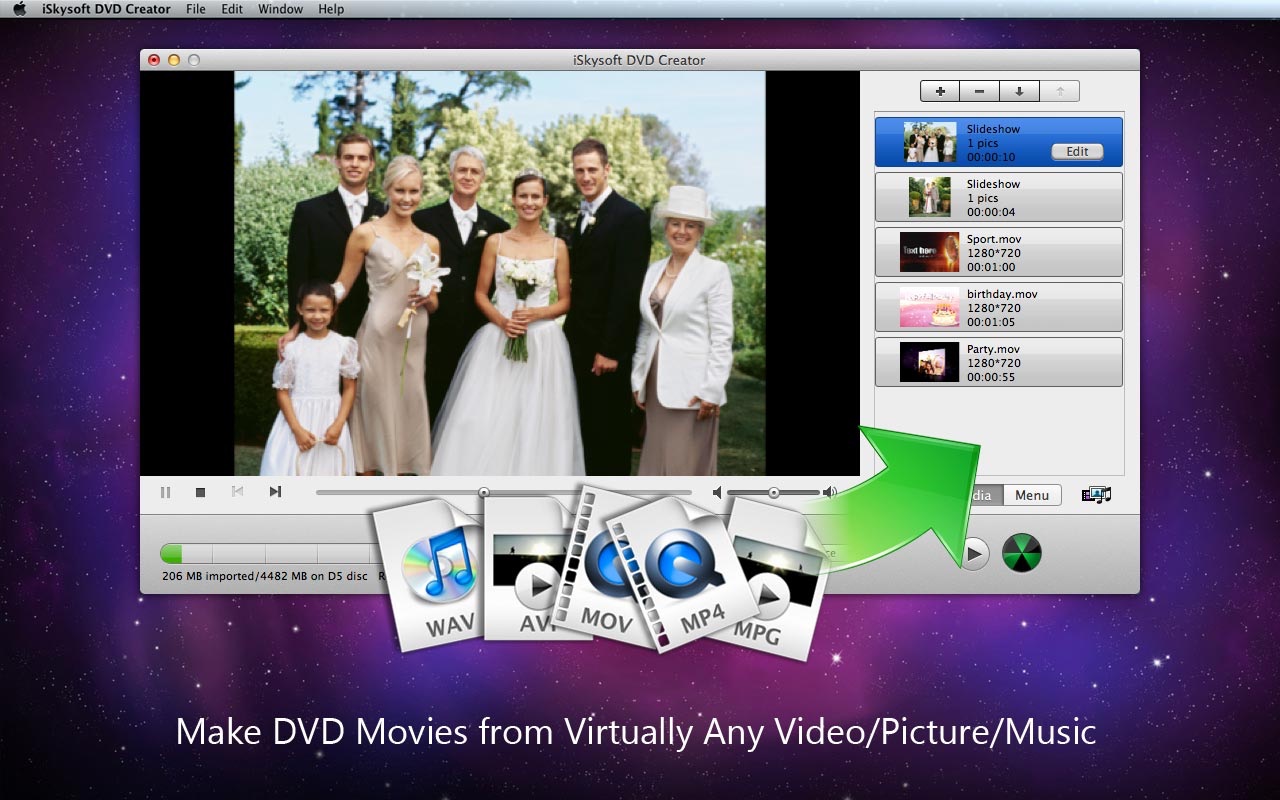Image resolution: width=1280 pixels, height=800 pixels.
Task: Open the Edit menu
Action: [232, 9]
